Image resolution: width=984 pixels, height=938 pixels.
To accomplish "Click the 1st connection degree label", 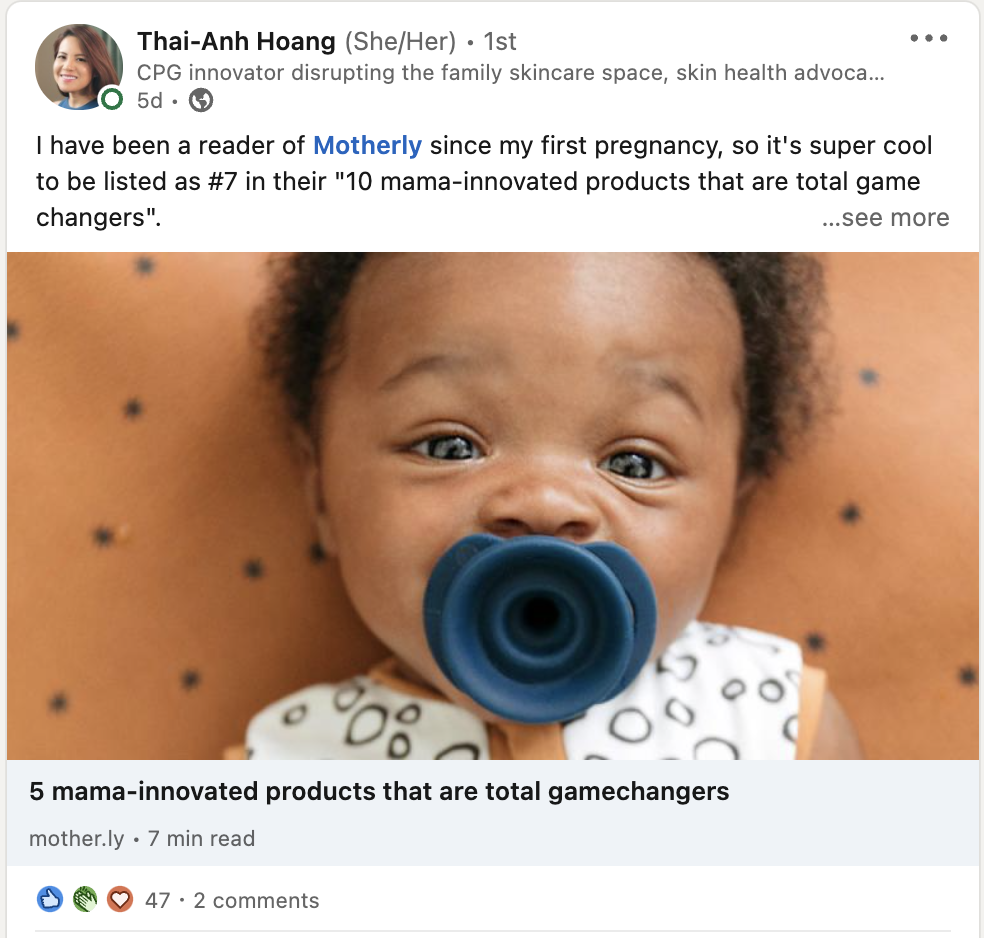I will 500,41.
